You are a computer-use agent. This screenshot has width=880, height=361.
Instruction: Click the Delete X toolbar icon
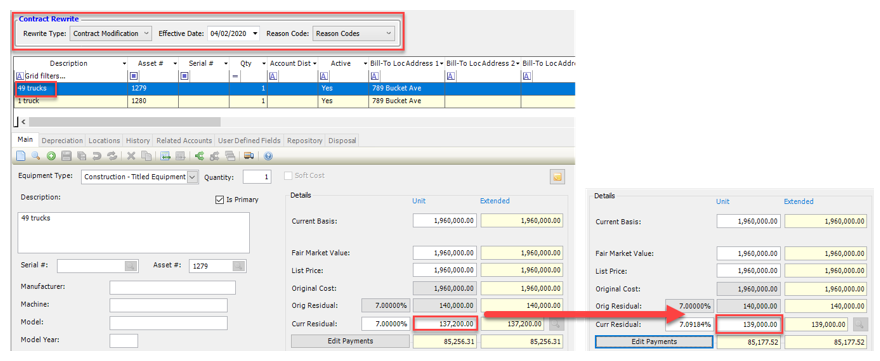131,156
